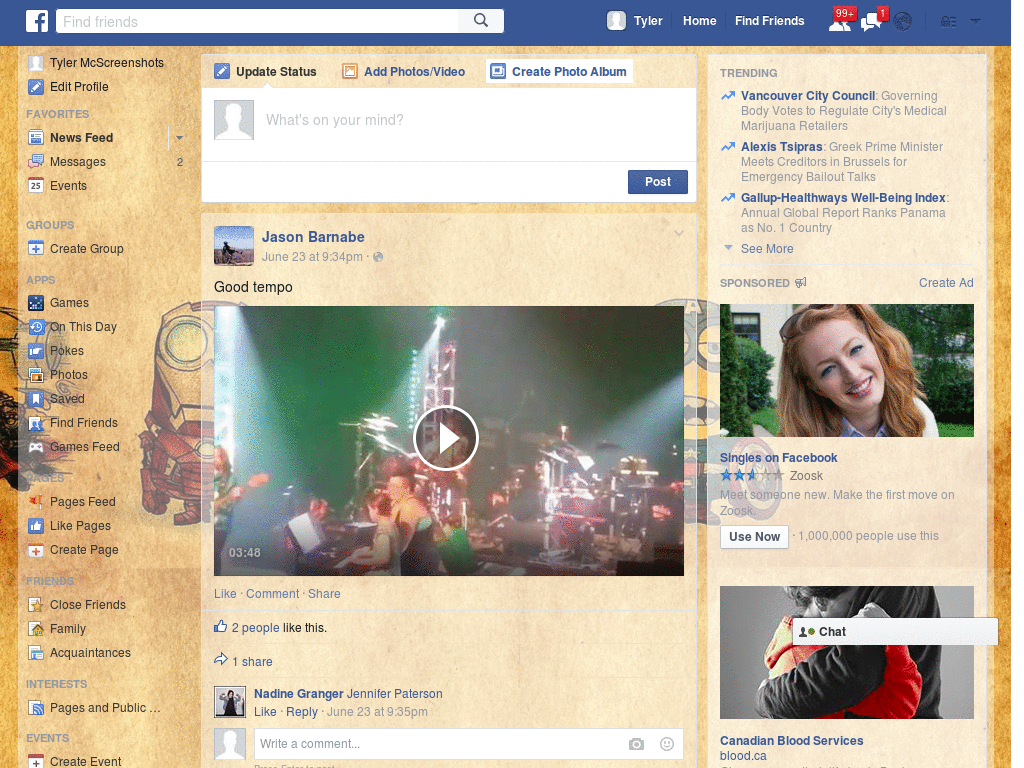Open options chevron on Jason Barnabe's post
The width and height of the screenshot is (1024, 768).
click(679, 231)
